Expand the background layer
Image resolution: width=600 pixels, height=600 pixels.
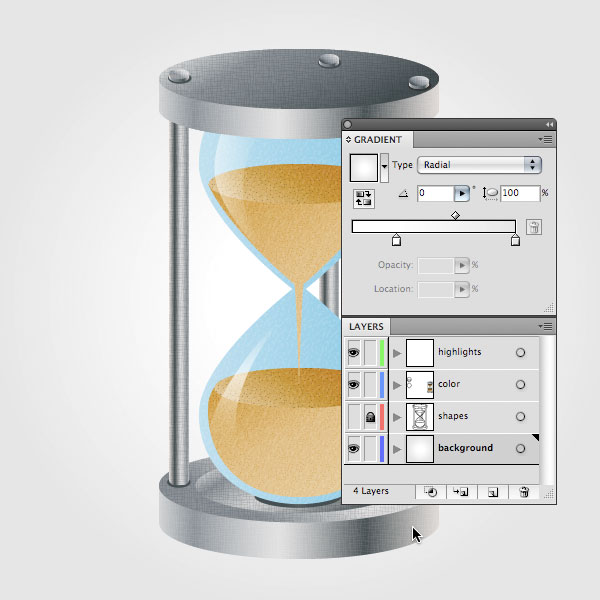397,449
